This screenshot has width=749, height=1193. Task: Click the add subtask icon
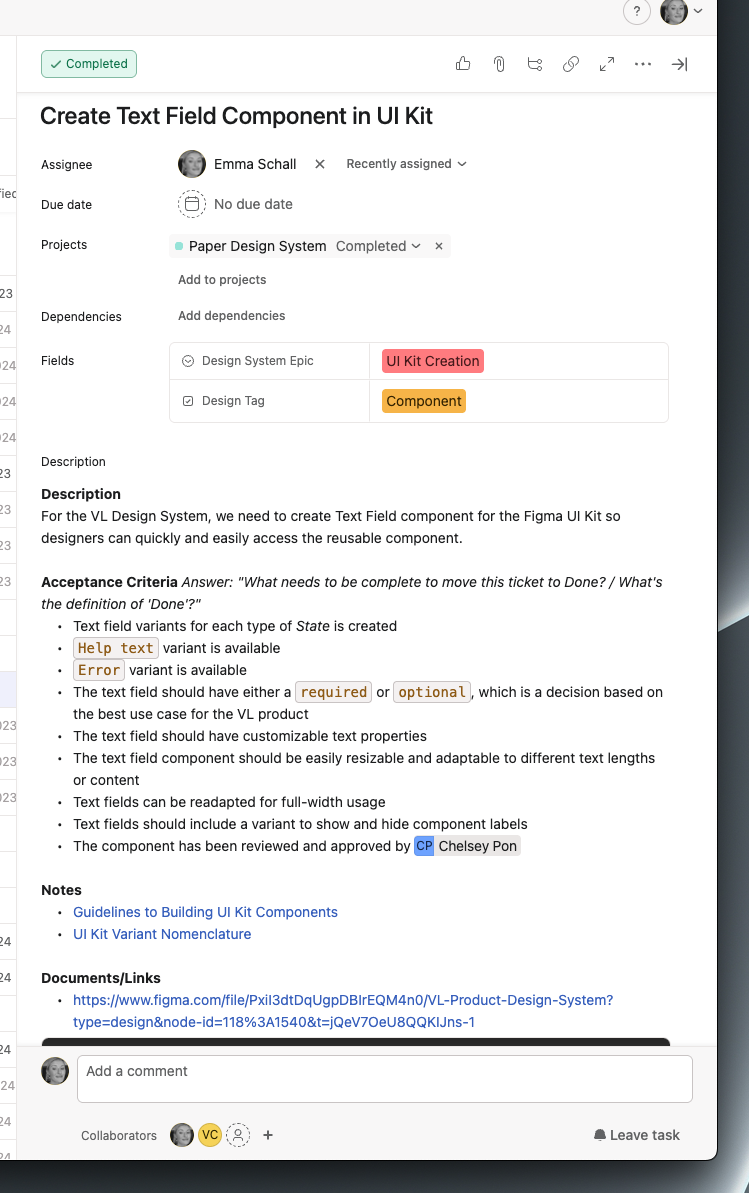coord(535,64)
